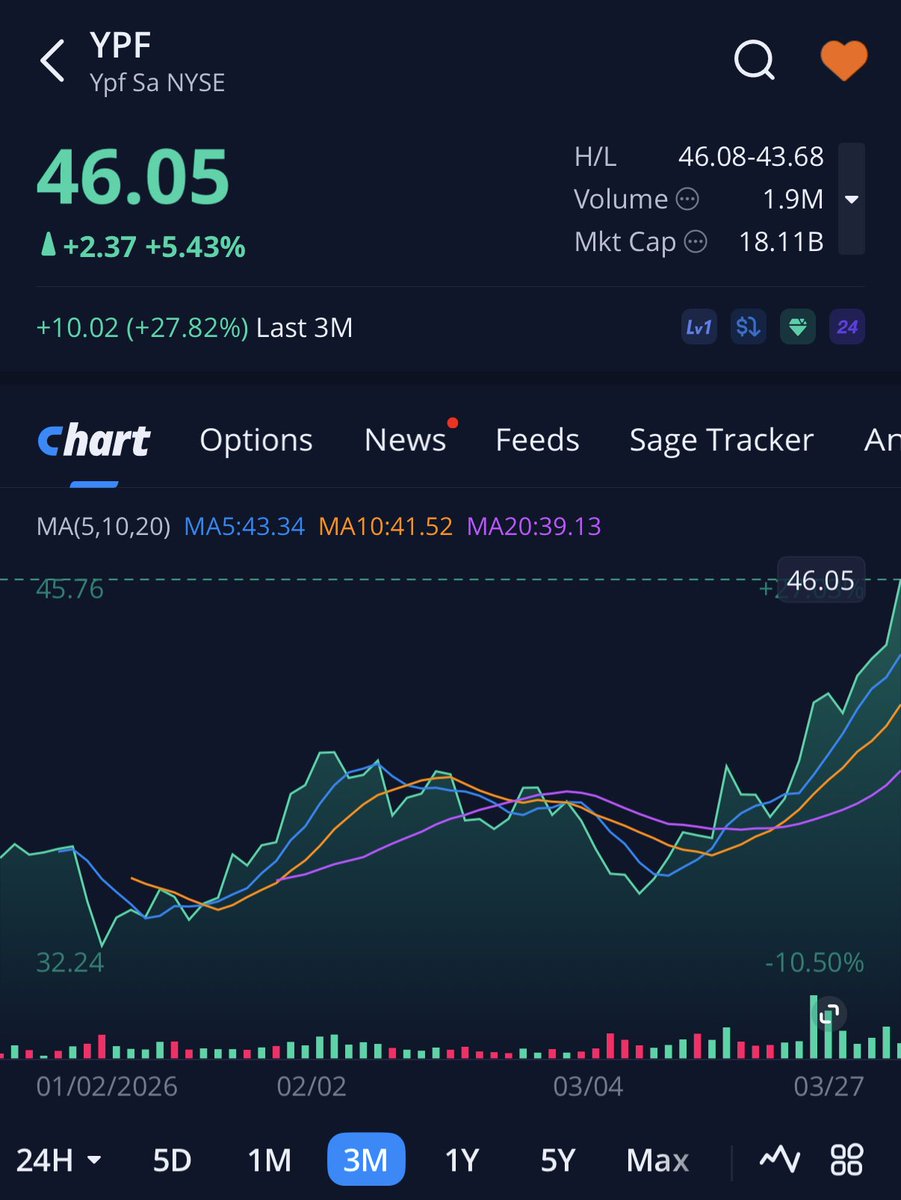Switch to the Options tab
901x1200 pixels.
pos(256,440)
